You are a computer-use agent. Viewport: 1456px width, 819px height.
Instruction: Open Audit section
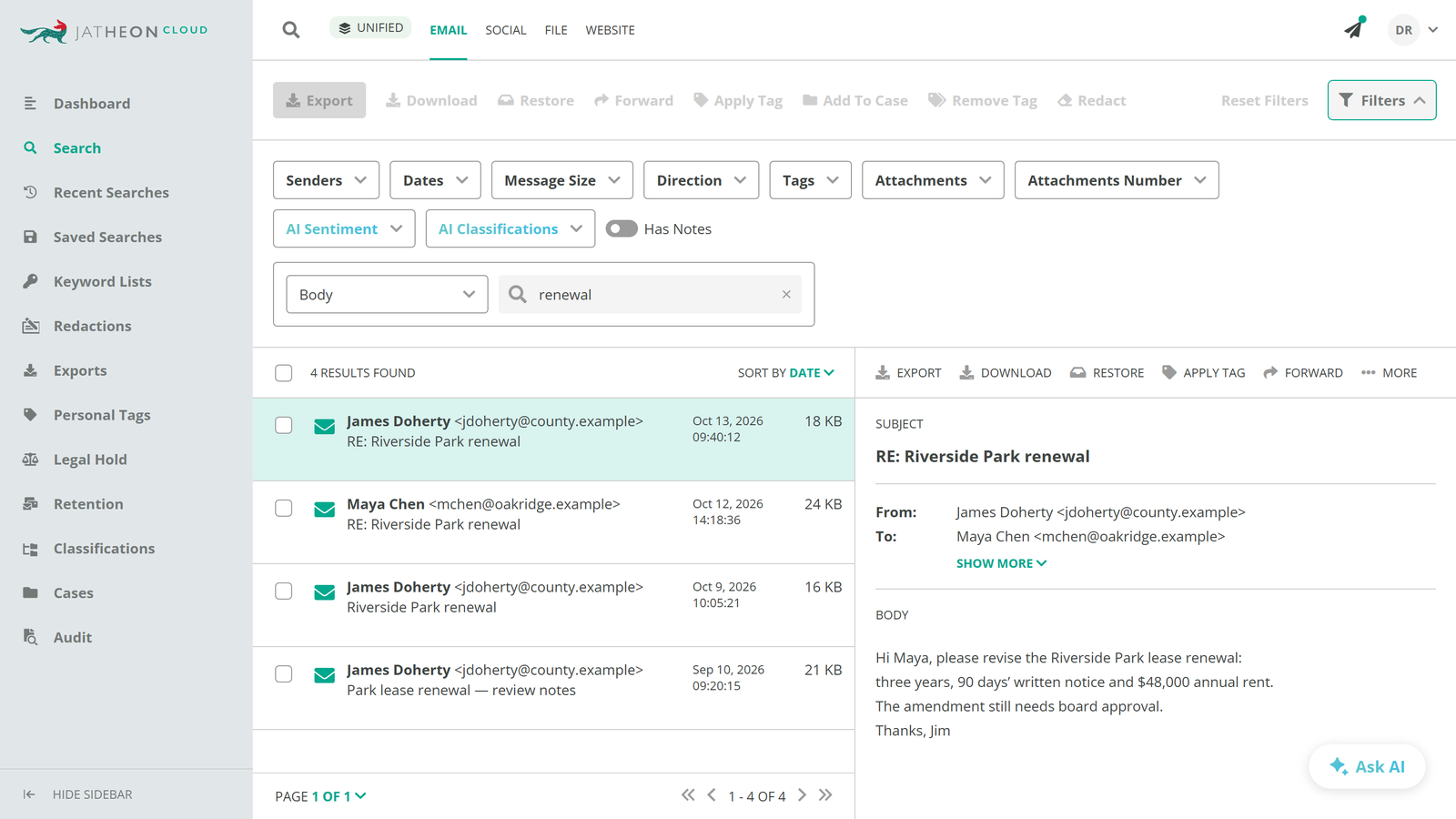pos(72,639)
